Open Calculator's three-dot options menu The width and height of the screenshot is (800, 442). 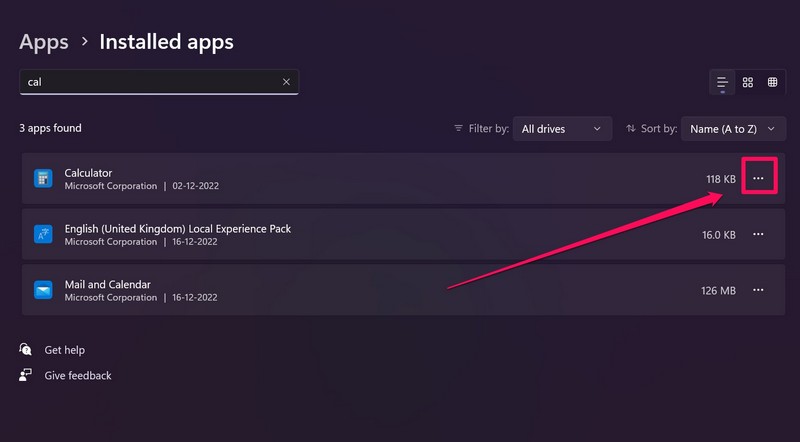pyautogui.click(x=758, y=179)
